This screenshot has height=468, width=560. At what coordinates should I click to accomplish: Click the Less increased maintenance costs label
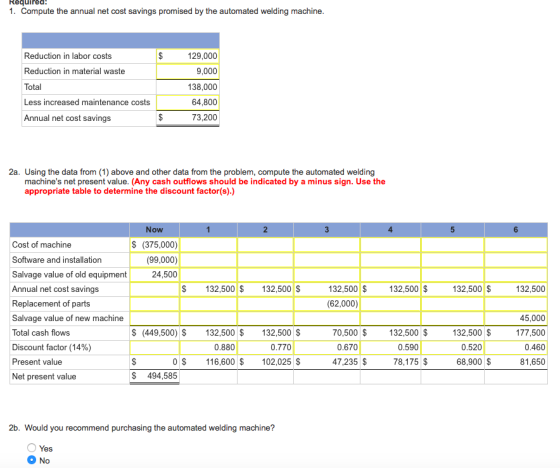(87, 103)
